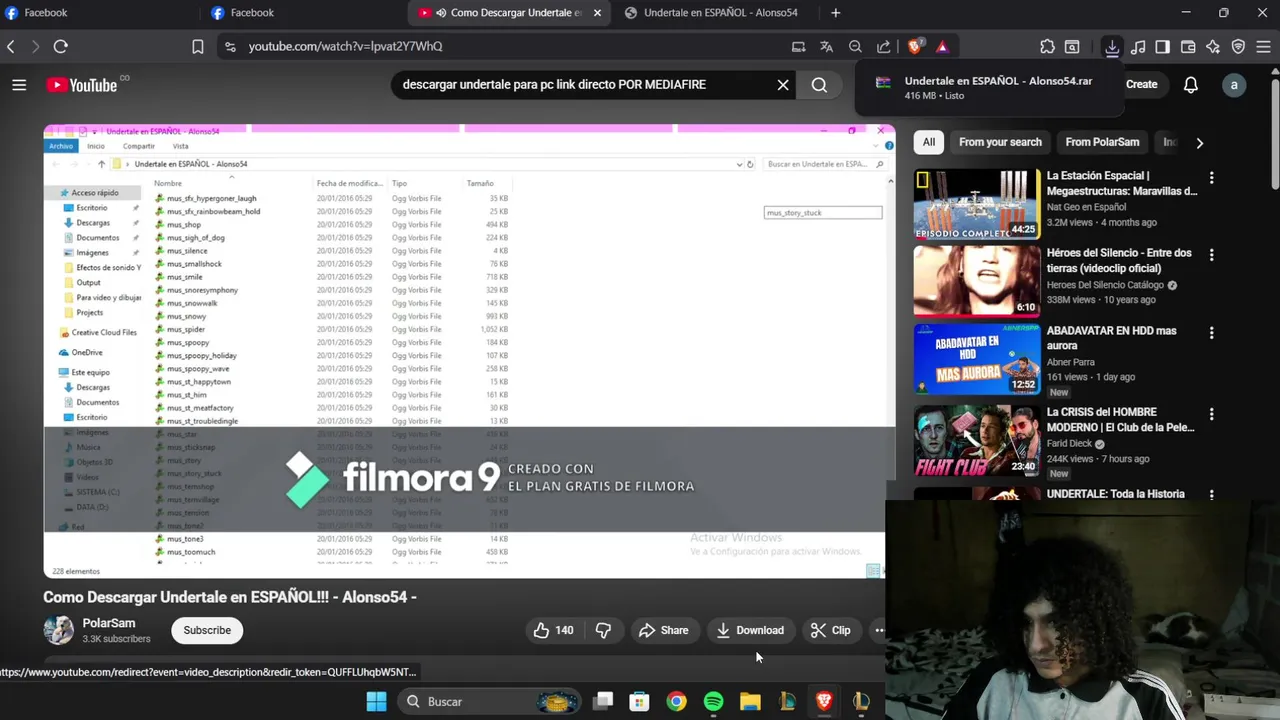
Task: Open Brave Rewards triangle icon
Action: pyautogui.click(x=942, y=46)
